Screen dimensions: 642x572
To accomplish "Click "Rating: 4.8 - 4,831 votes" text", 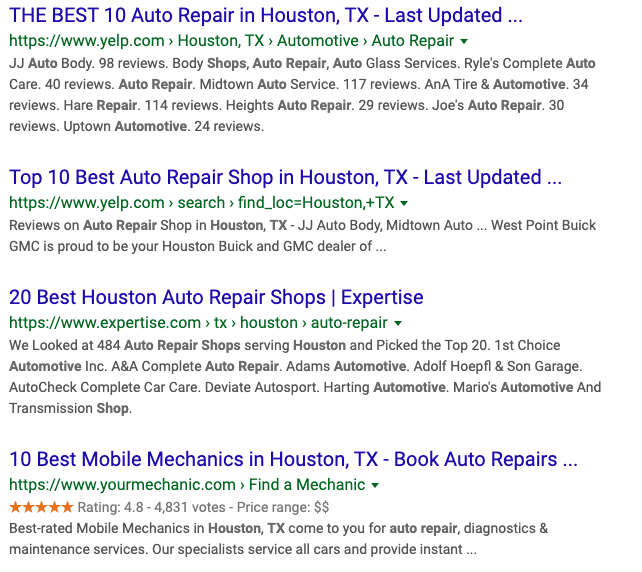I will 151,507.
